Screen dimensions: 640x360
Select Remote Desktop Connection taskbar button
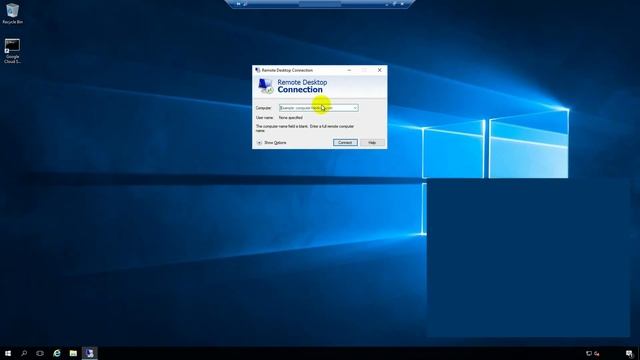90,353
